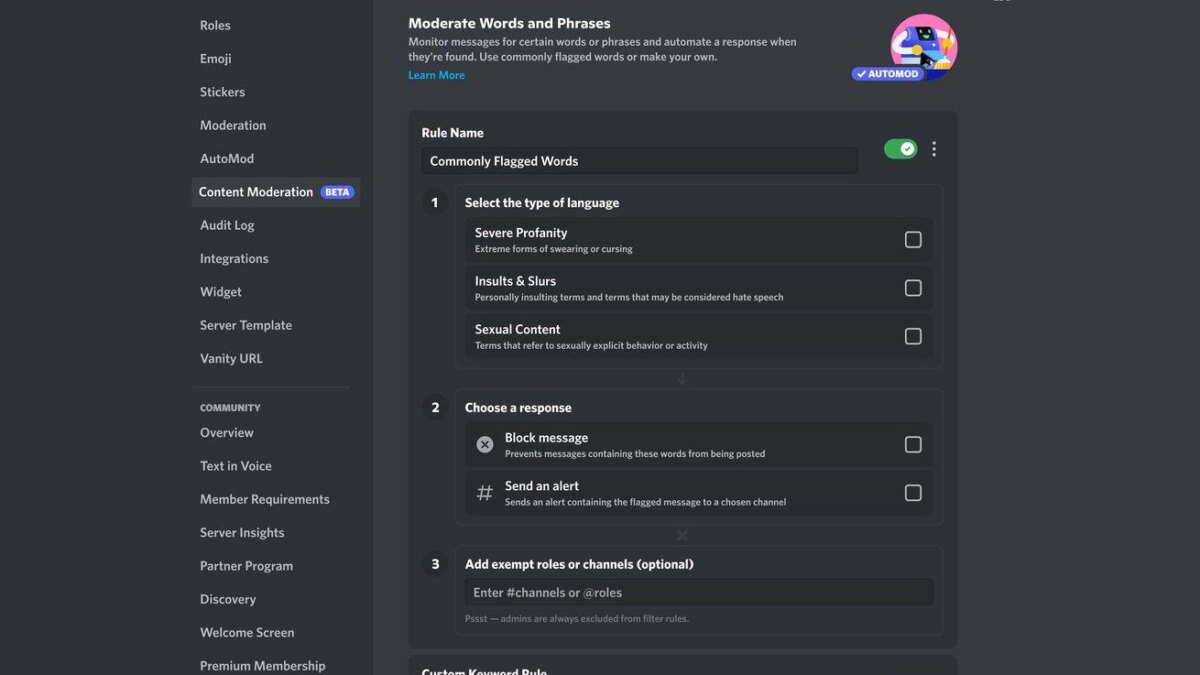Open the Audit Log section
This screenshot has height=675, width=1200.
[x=227, y=225]
